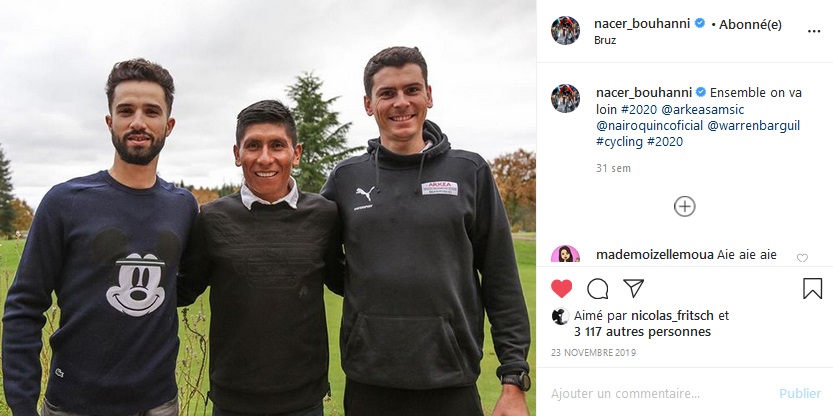The width and height of the screenshot is (833, 416).
Task: Click the Ajouter un commentaire field
Action: 659,394
